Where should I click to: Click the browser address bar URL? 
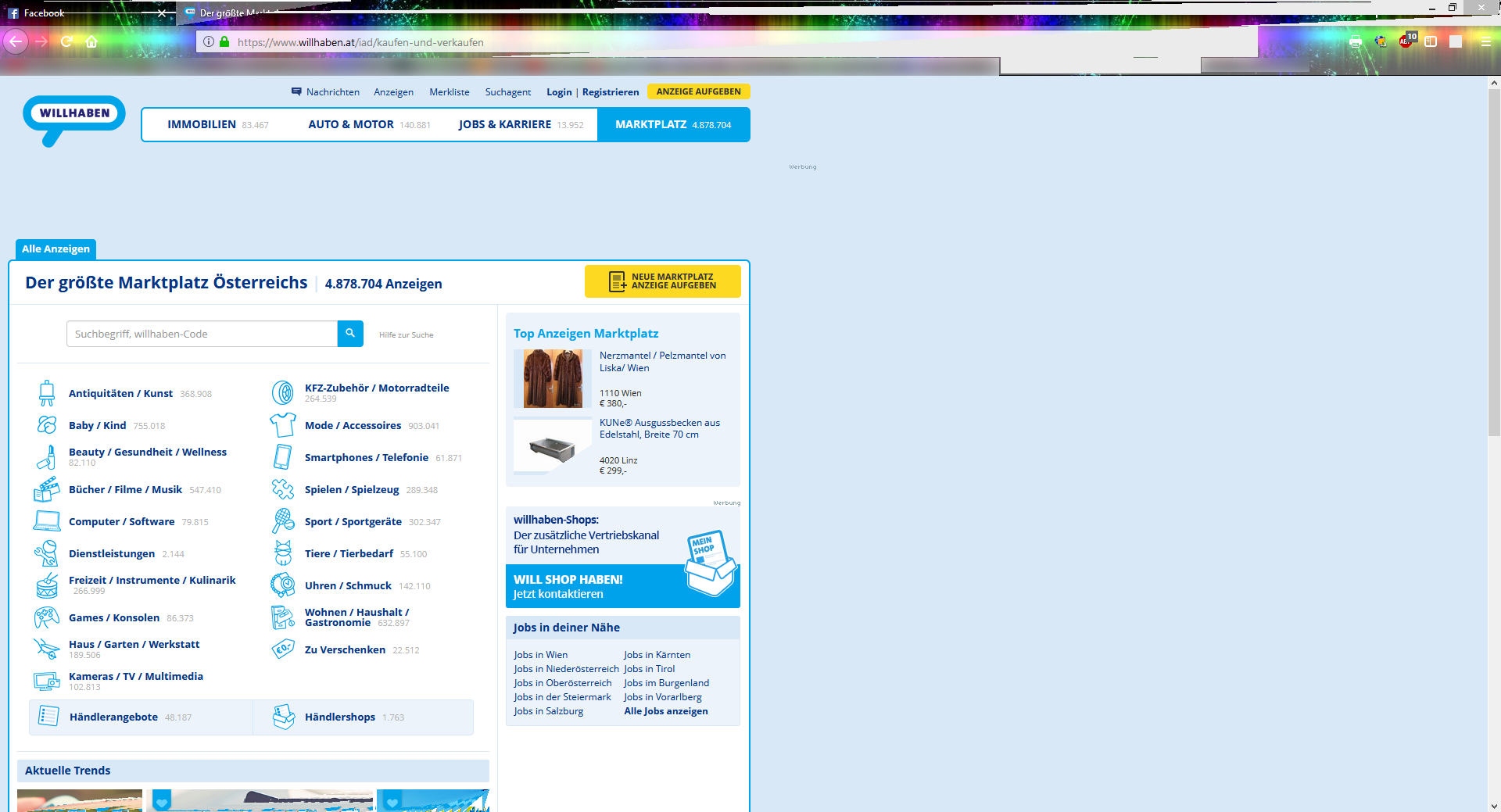point(360,42)
